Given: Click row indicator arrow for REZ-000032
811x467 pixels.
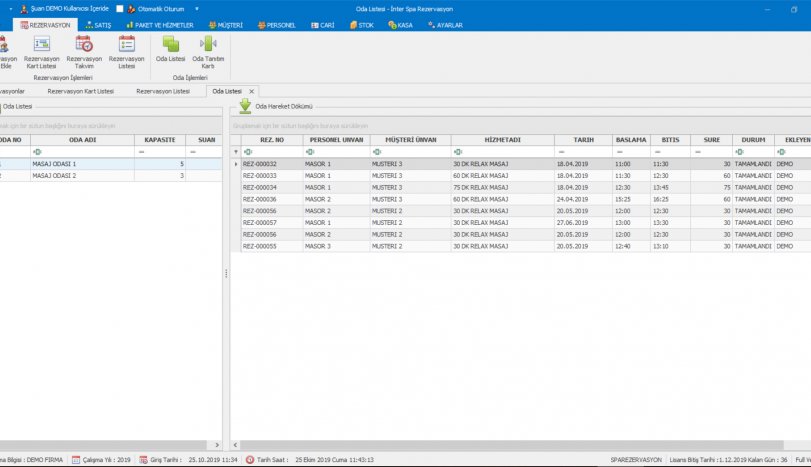Looking at the screenshot, I should (236, 164).
